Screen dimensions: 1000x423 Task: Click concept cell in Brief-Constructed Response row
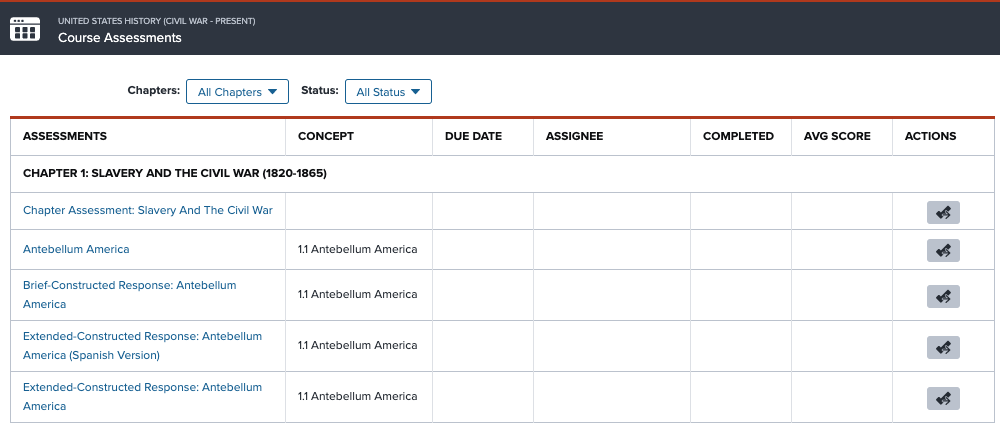coord(358,294)
